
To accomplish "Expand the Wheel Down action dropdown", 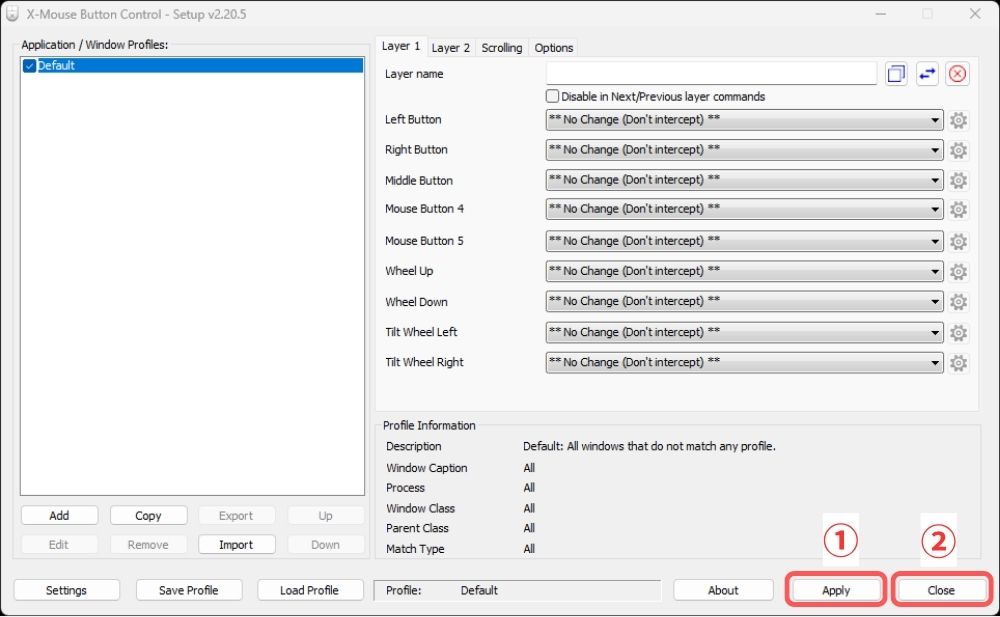I will point(744,301).
